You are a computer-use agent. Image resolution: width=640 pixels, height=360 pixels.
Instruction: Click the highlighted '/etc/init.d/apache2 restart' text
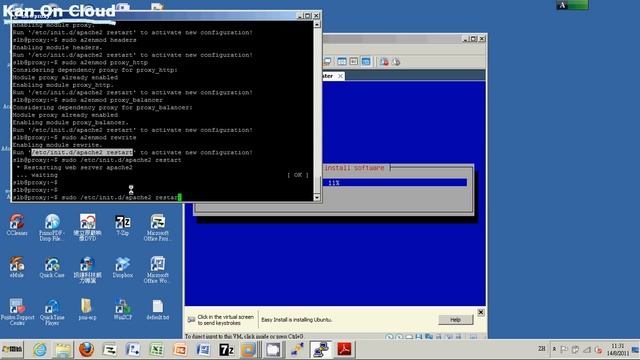tap(82, 152)
